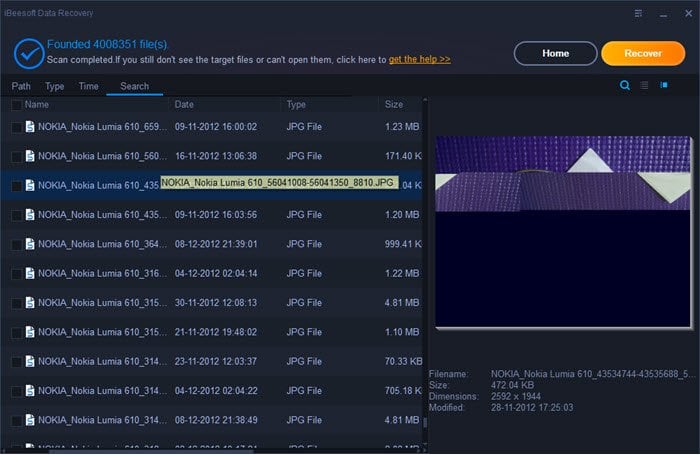700x455 pixels.
Task: Click file icon of 171.40 KB JPG
Action: point(30,156)
